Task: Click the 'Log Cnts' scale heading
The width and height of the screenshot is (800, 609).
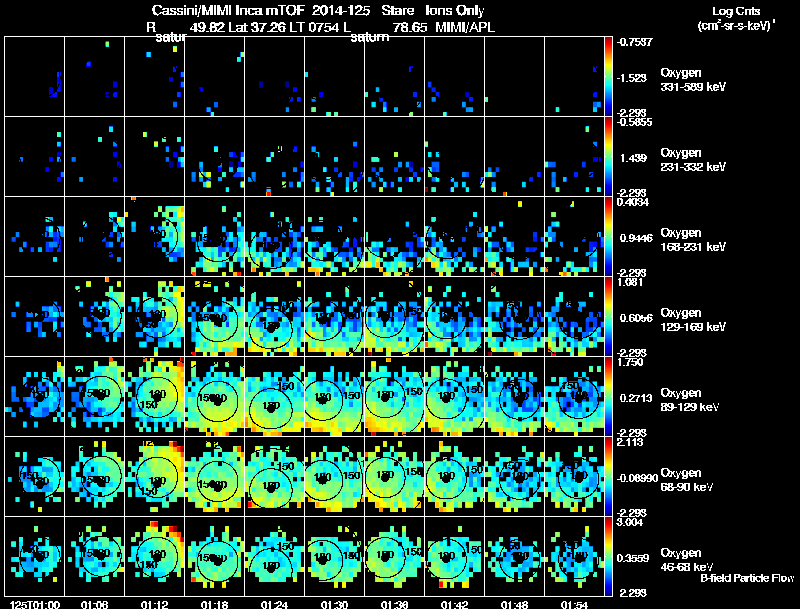Action: pyautogui.click(x=736, y=11)
